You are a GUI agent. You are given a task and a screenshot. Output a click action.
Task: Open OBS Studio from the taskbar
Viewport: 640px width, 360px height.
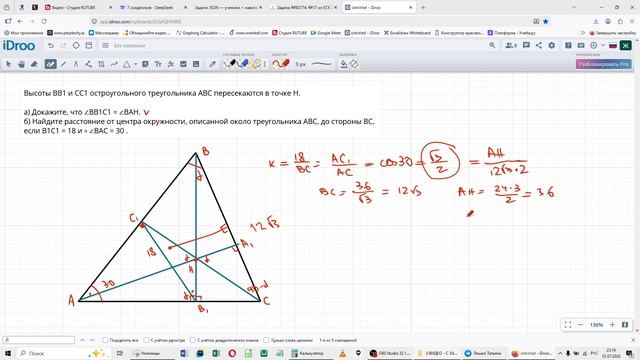pos(391,353)
